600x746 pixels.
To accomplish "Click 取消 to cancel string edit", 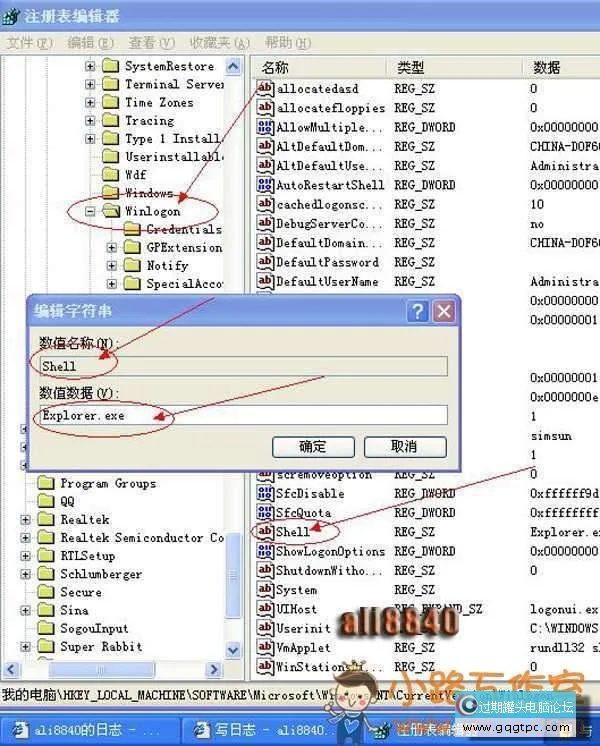I will [x=405, y=447].
